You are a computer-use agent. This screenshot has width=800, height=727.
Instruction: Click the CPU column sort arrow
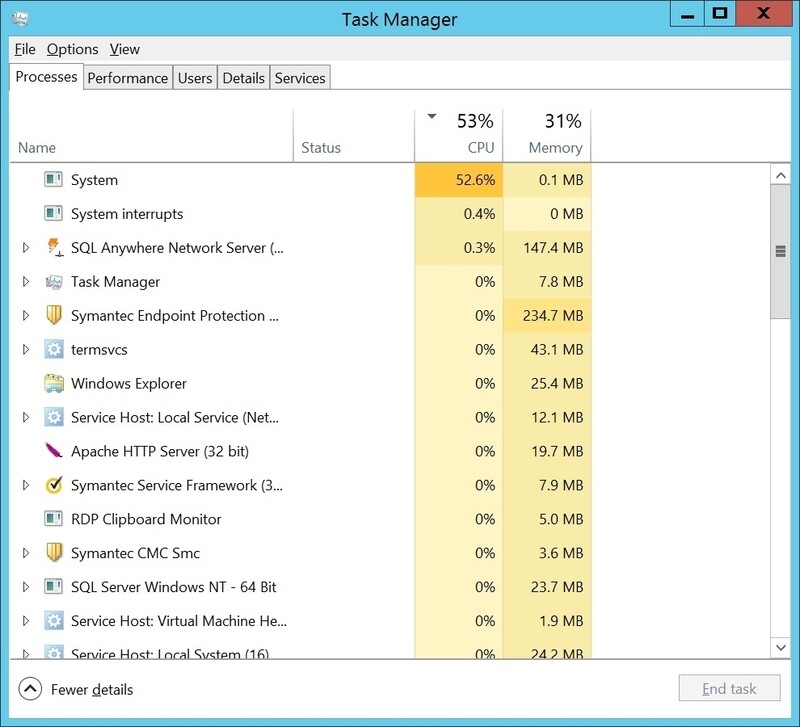click(x=431, y=115)
